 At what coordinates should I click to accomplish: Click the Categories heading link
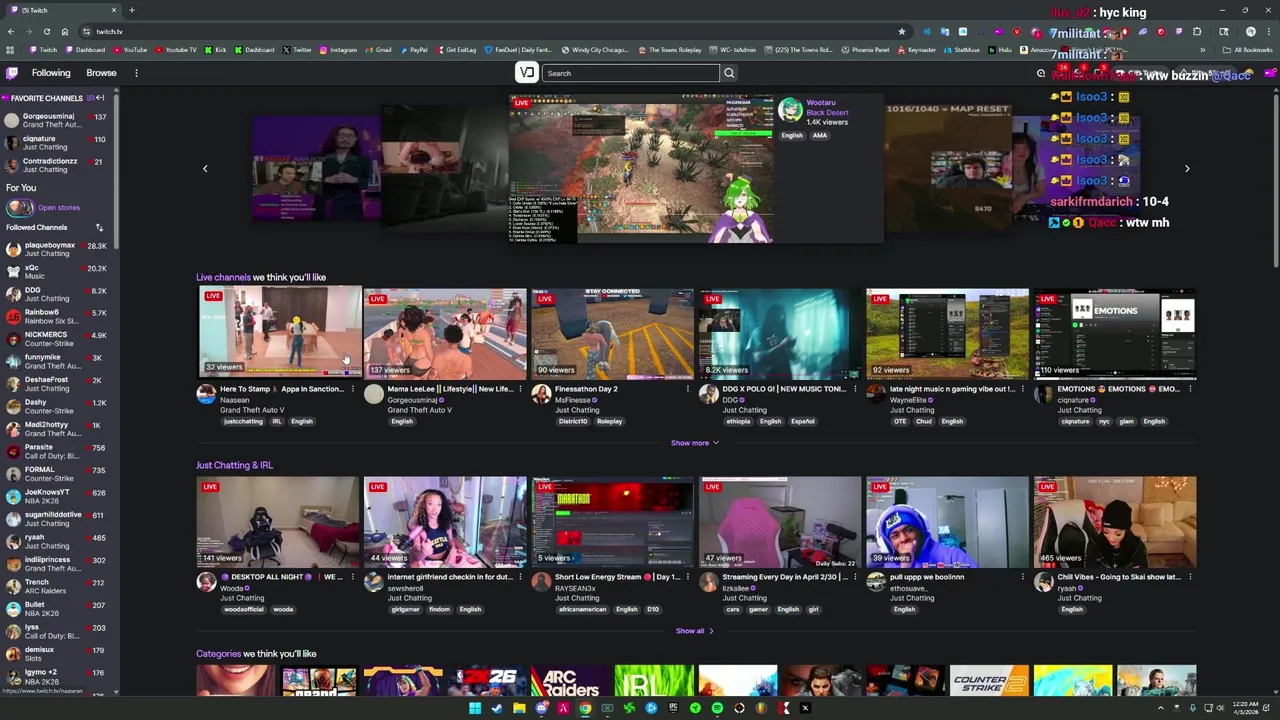[x=218, y=654]
